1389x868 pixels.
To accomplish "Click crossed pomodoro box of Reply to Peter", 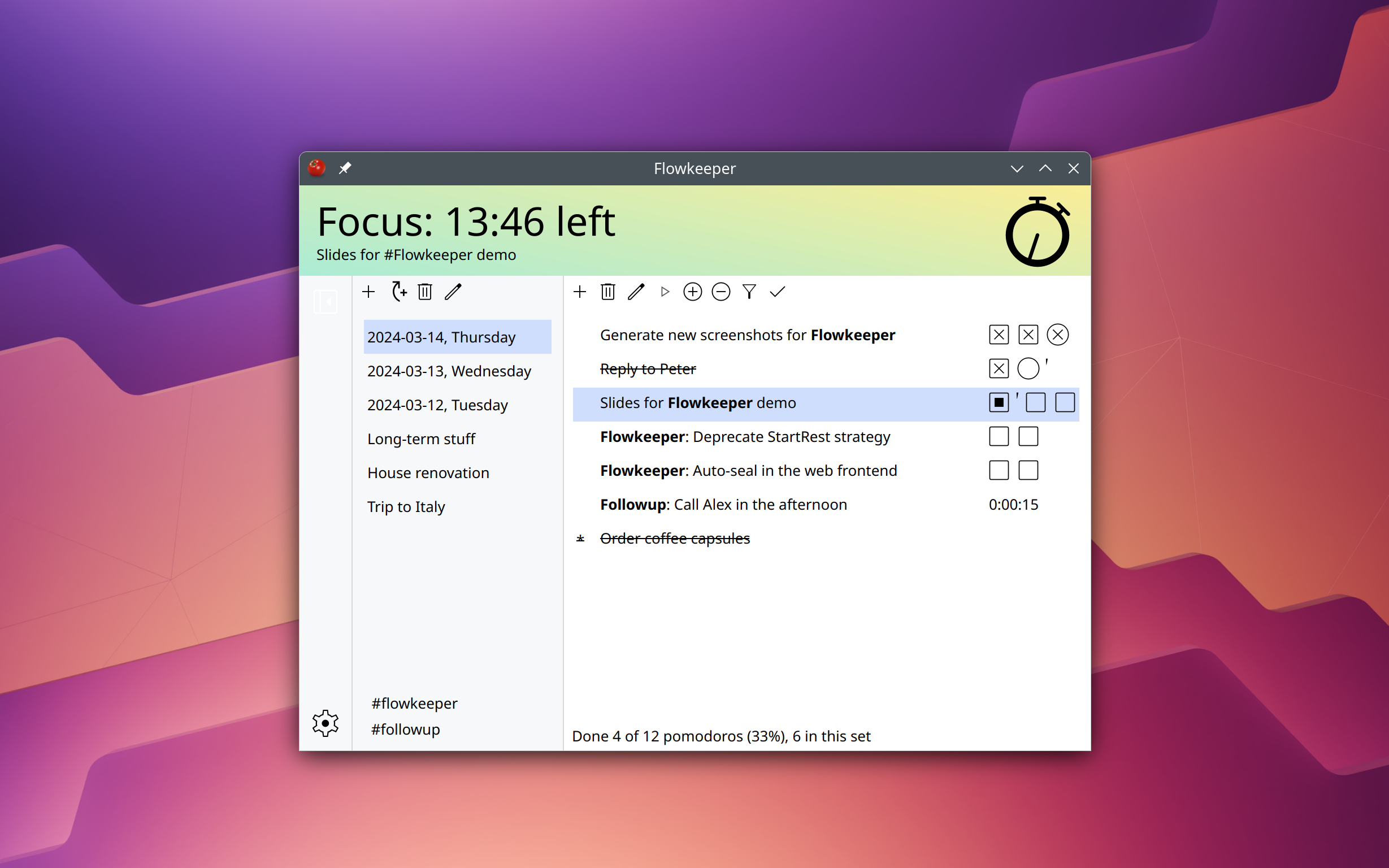I will point(999,368).
